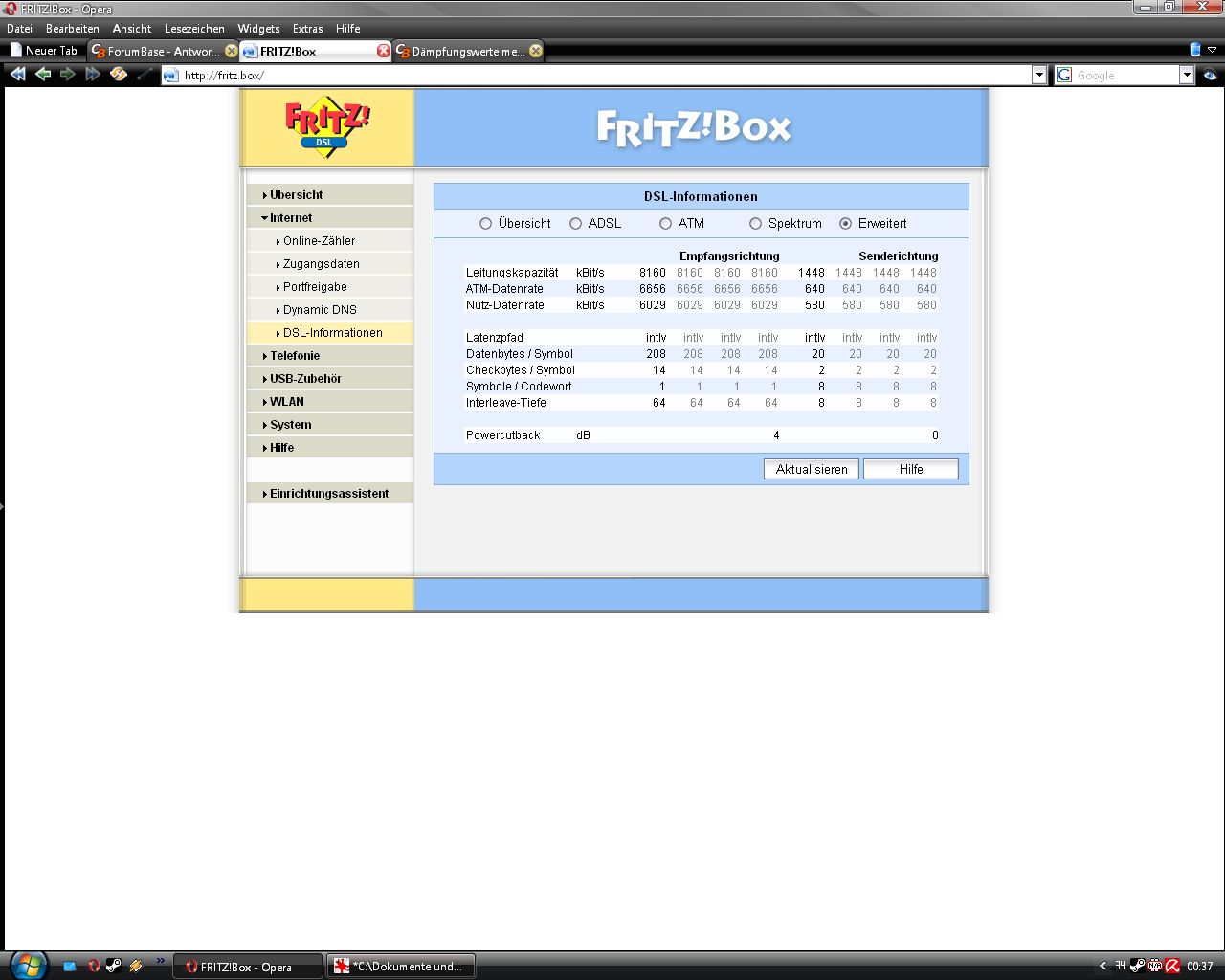
Task: Open the Datei menu
Action: click(19, 29)
